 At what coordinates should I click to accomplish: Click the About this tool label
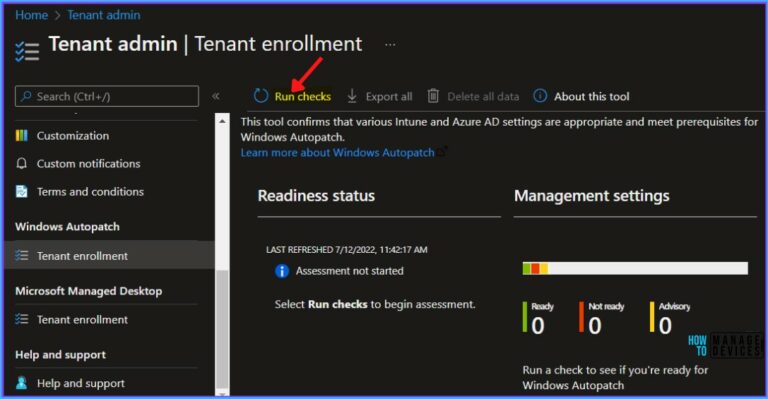click(x=592, y=96)
